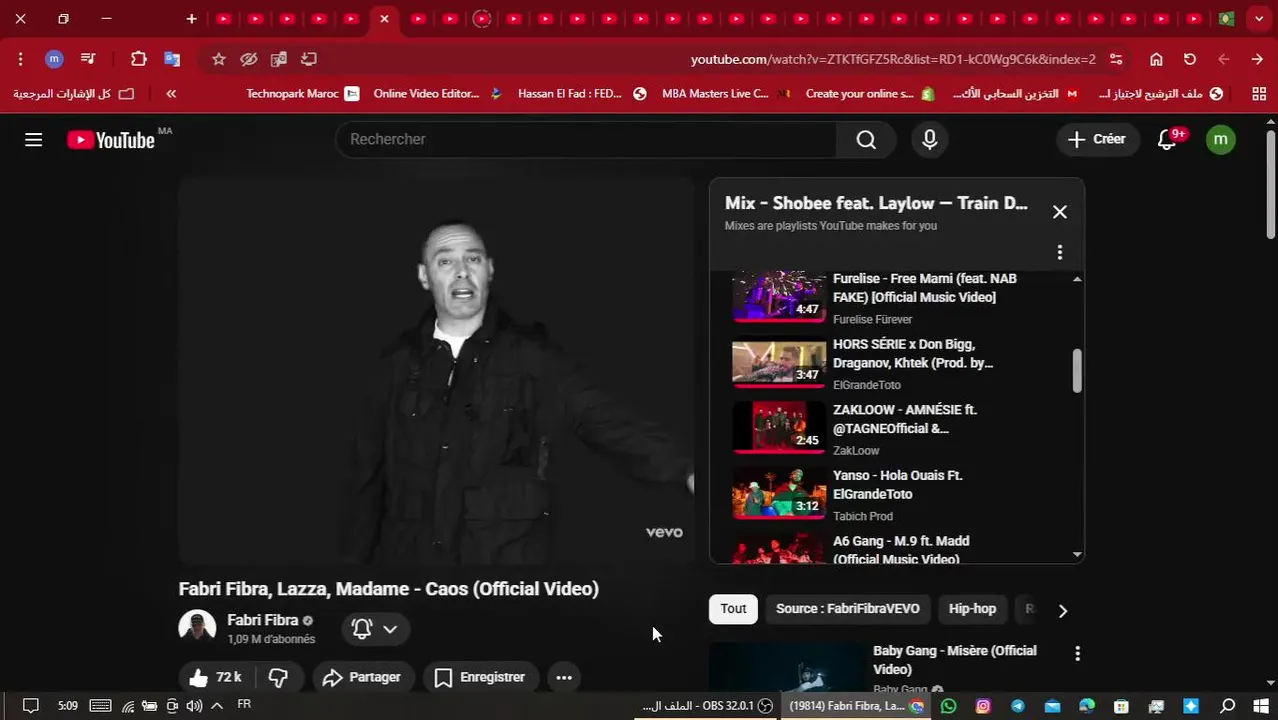Viewport: 1278px width, 720px height.
Task: Click the page vertical scrollbar
Action: point(1270,185)
